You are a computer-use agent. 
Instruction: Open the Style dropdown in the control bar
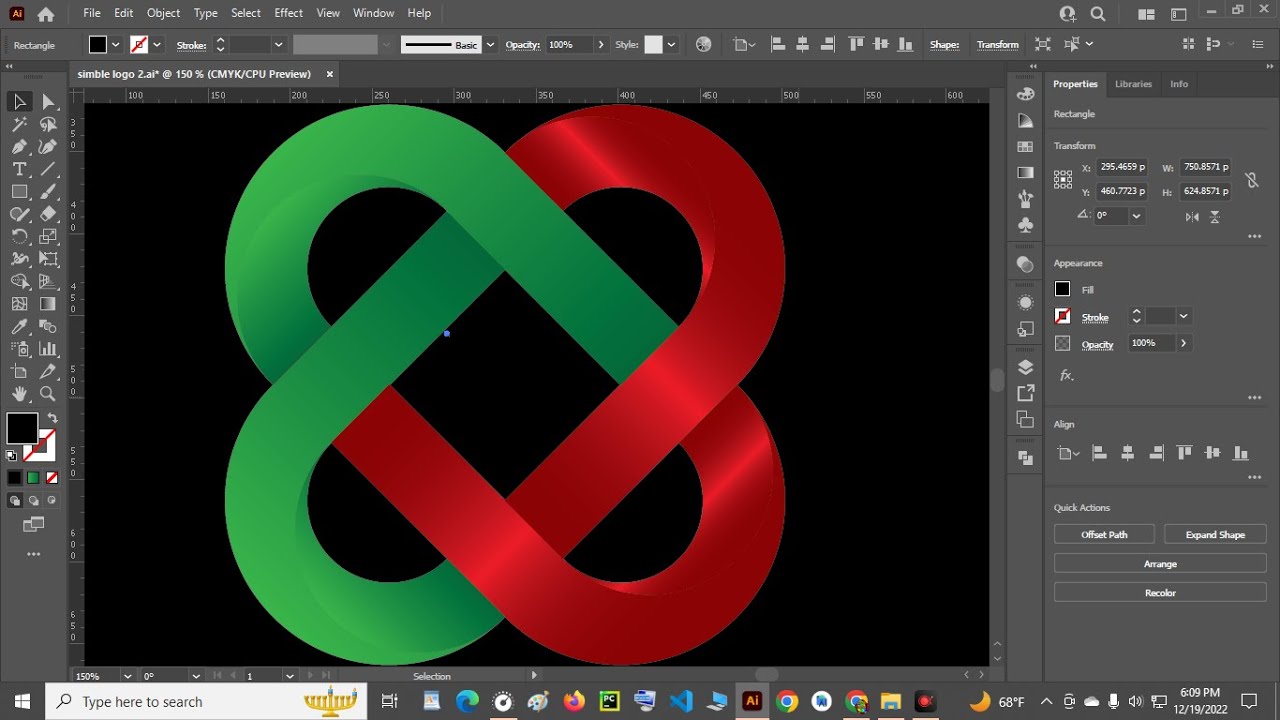[671, 45]
